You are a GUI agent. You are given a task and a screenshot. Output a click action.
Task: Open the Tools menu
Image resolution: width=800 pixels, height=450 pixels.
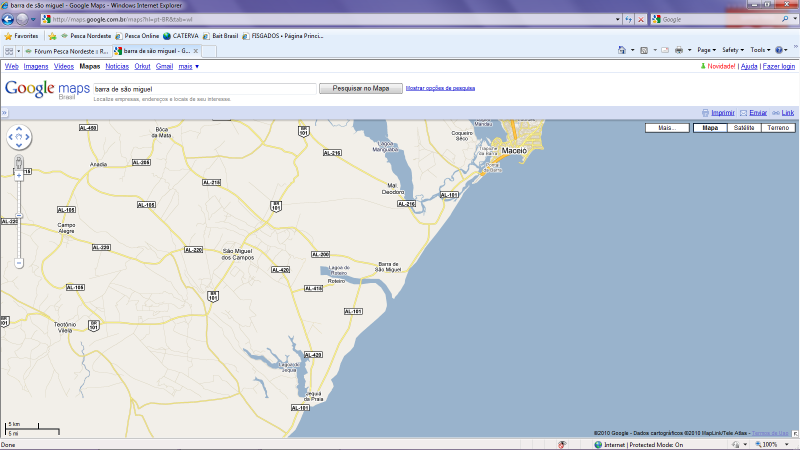(x=760, y=50)
